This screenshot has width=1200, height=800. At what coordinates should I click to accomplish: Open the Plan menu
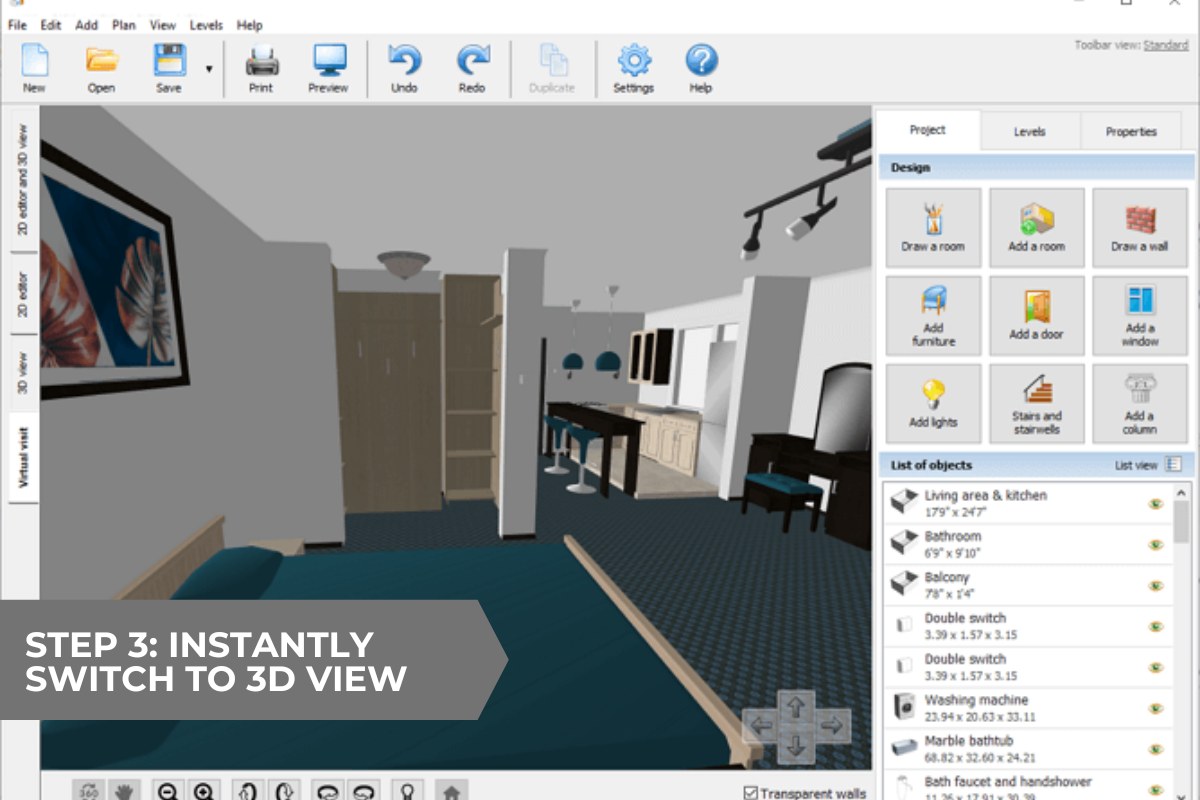click(123, 25)
